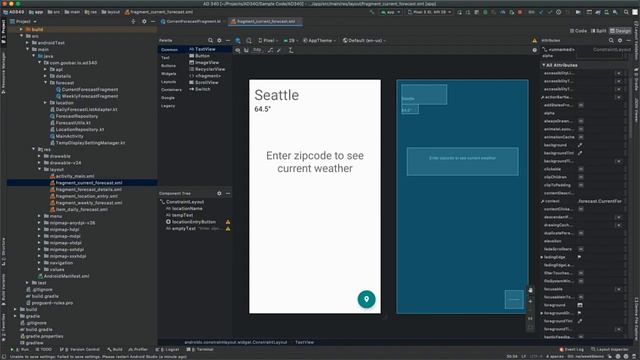This screenshot has height=360, width=640.
Task: Select the Text palette category
Action: click(165, 58)
